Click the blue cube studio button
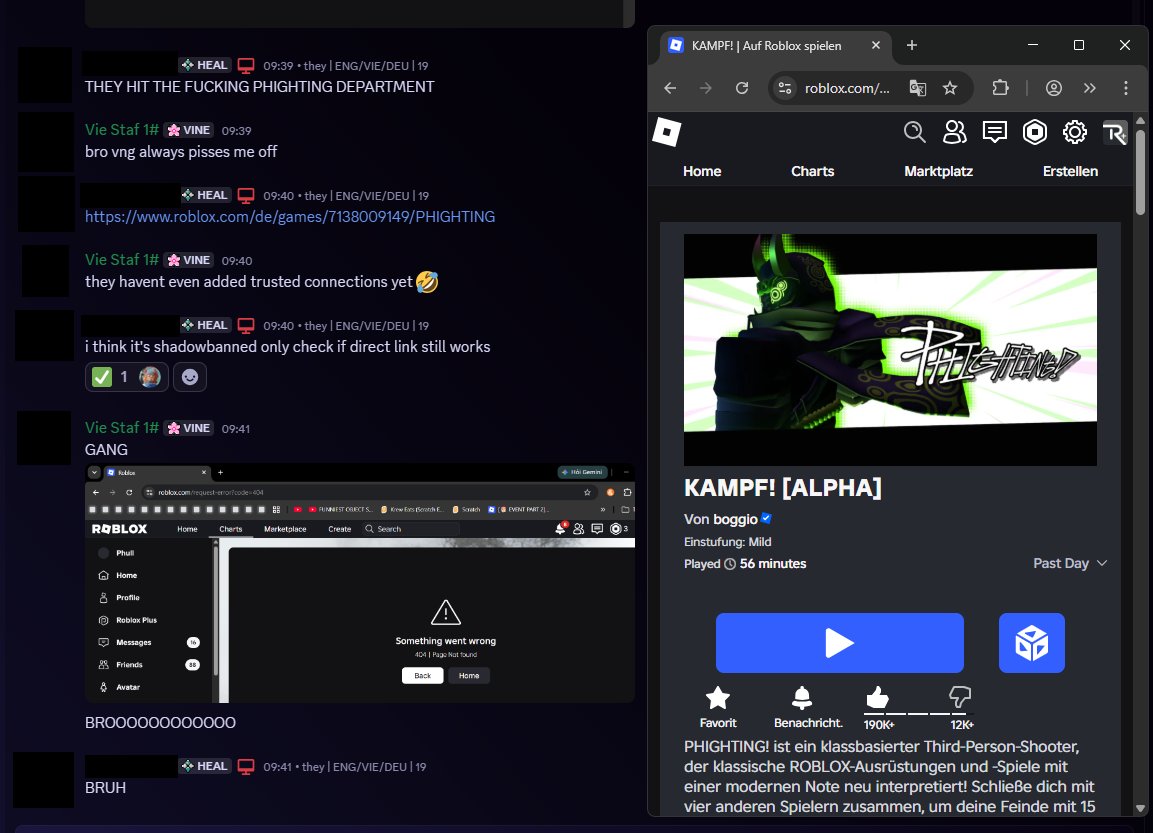The image size is (1153, 833). (1032, 643)
